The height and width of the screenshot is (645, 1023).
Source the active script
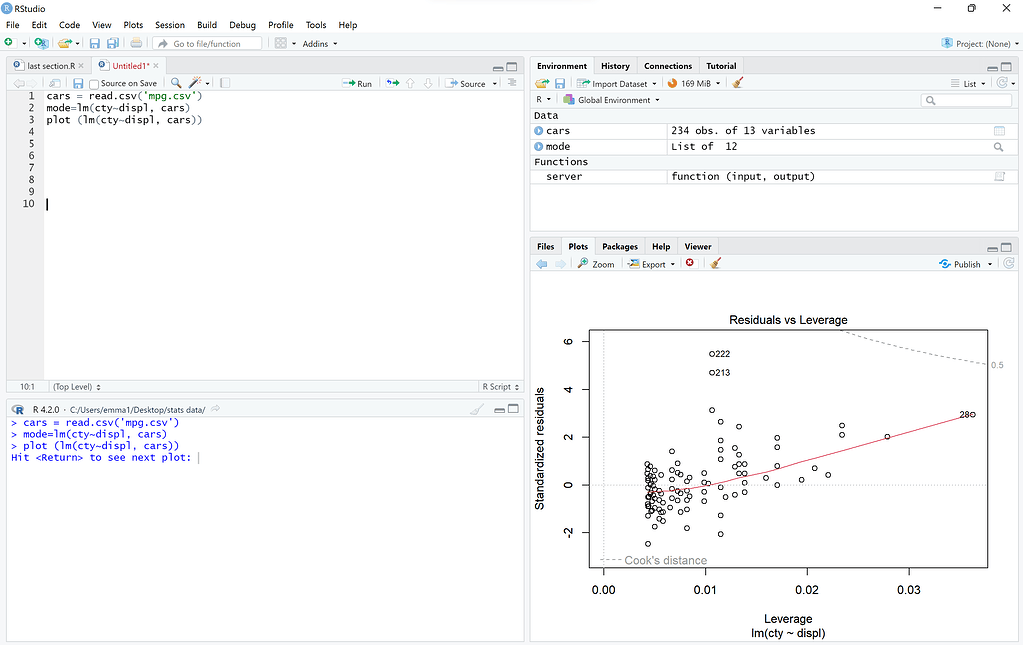[466, 83]
